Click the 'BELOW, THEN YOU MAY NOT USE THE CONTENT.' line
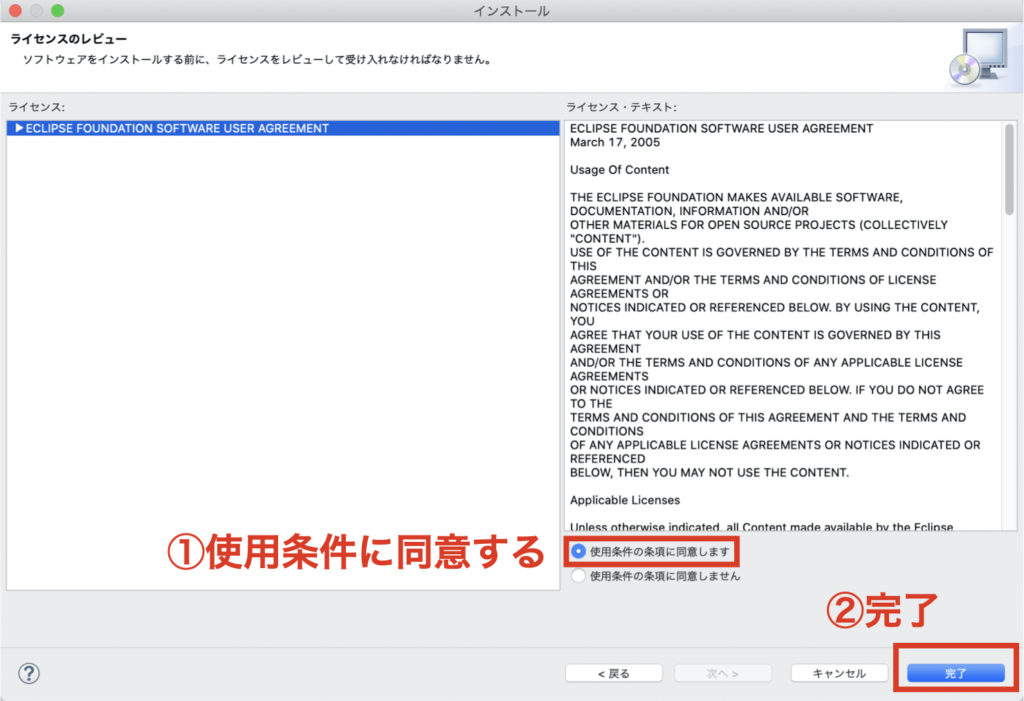Viewport: 1024px width, 701px height. point(709,472)
